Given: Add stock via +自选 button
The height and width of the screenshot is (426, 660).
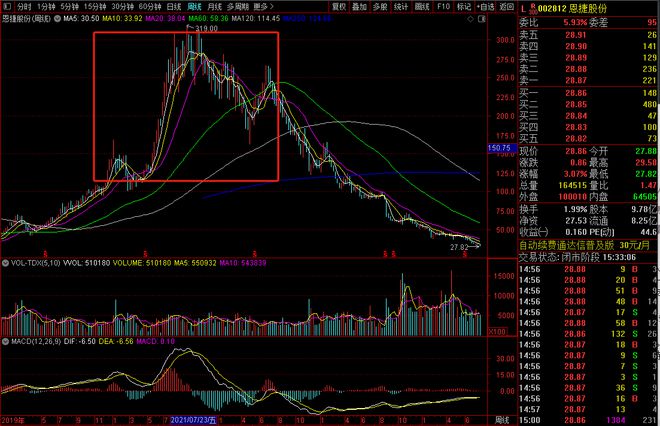Looking at the screenshot, I should pyautogui.click(x=486, y=7).
